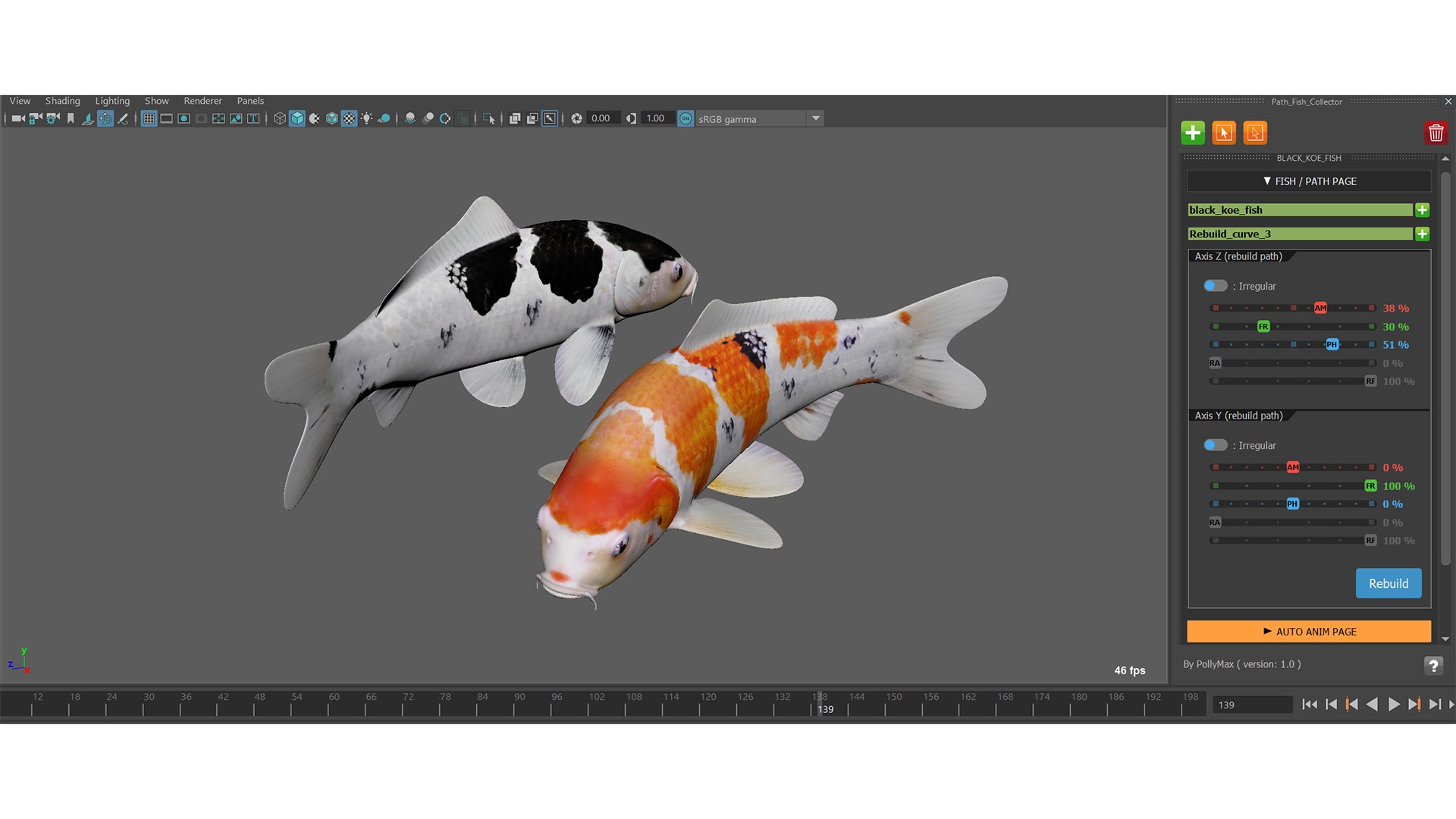Click the smooth shaded cube icon

(297, 118)
